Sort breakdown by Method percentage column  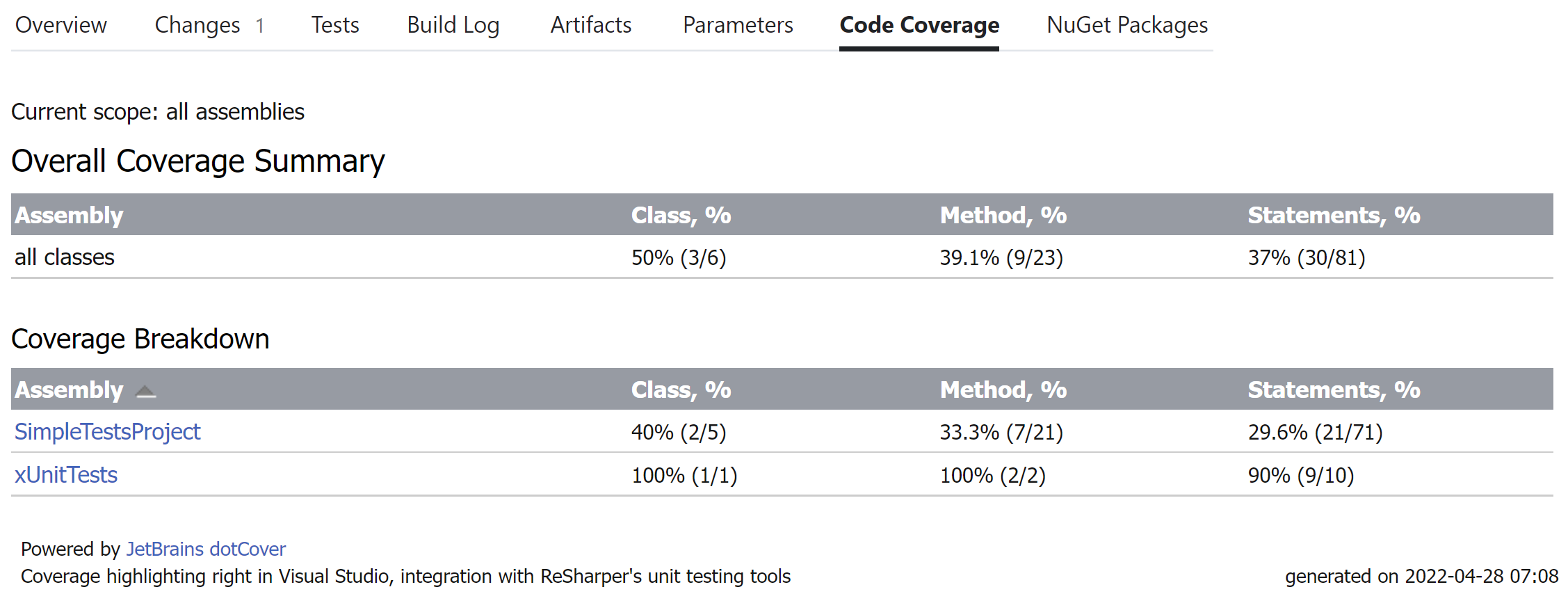1003,390
